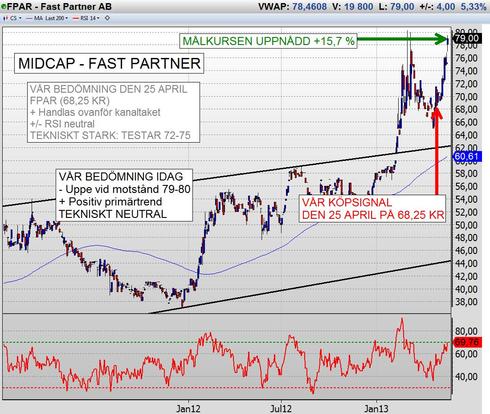Screen dimensions: 490x414
Task: Click the TEKNISKT STARK: TESTAR 72-75 text
Action: [x=111, y=135]
